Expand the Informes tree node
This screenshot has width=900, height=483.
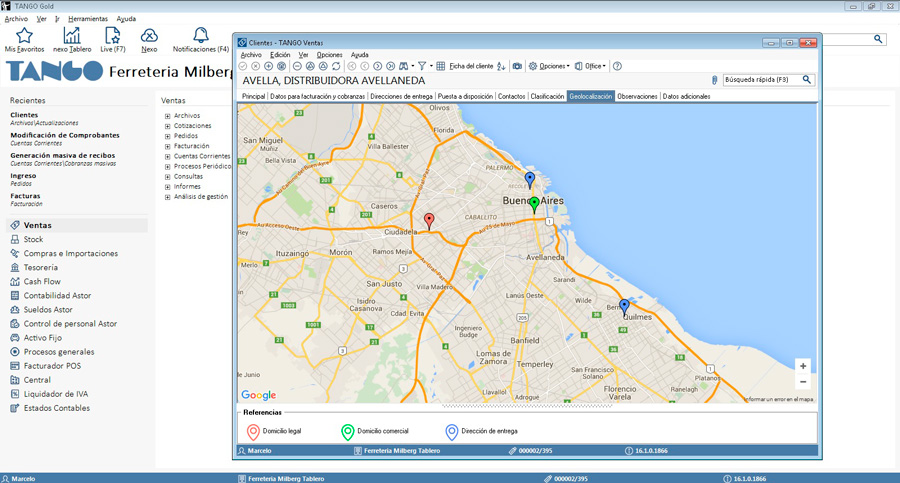click(168, 187)
